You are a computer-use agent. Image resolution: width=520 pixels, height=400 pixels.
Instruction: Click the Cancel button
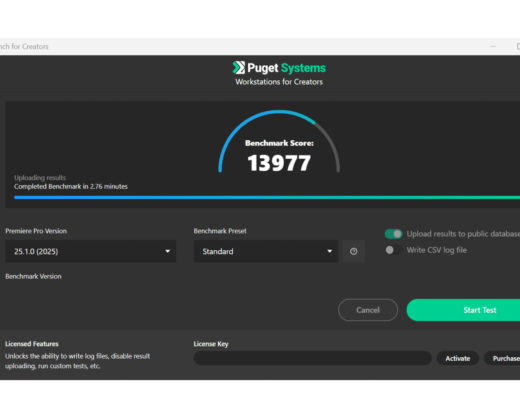(368, 310)
